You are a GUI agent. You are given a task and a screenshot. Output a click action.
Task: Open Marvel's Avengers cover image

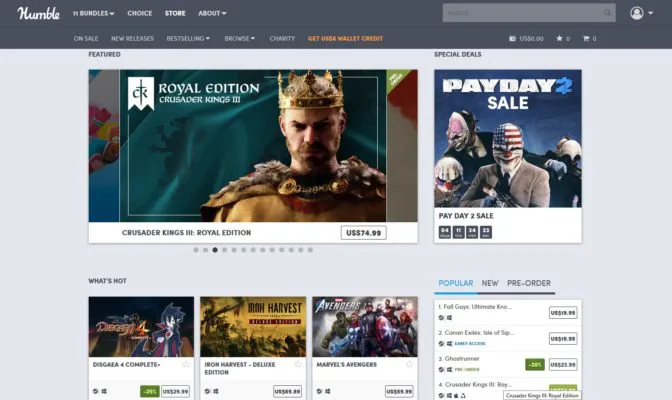click(365, 327)
